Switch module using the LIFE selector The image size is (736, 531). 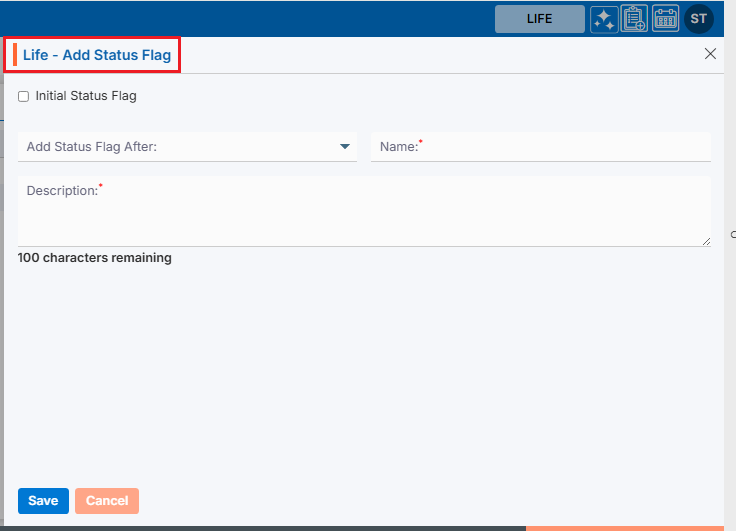click(x=539, y=19)
